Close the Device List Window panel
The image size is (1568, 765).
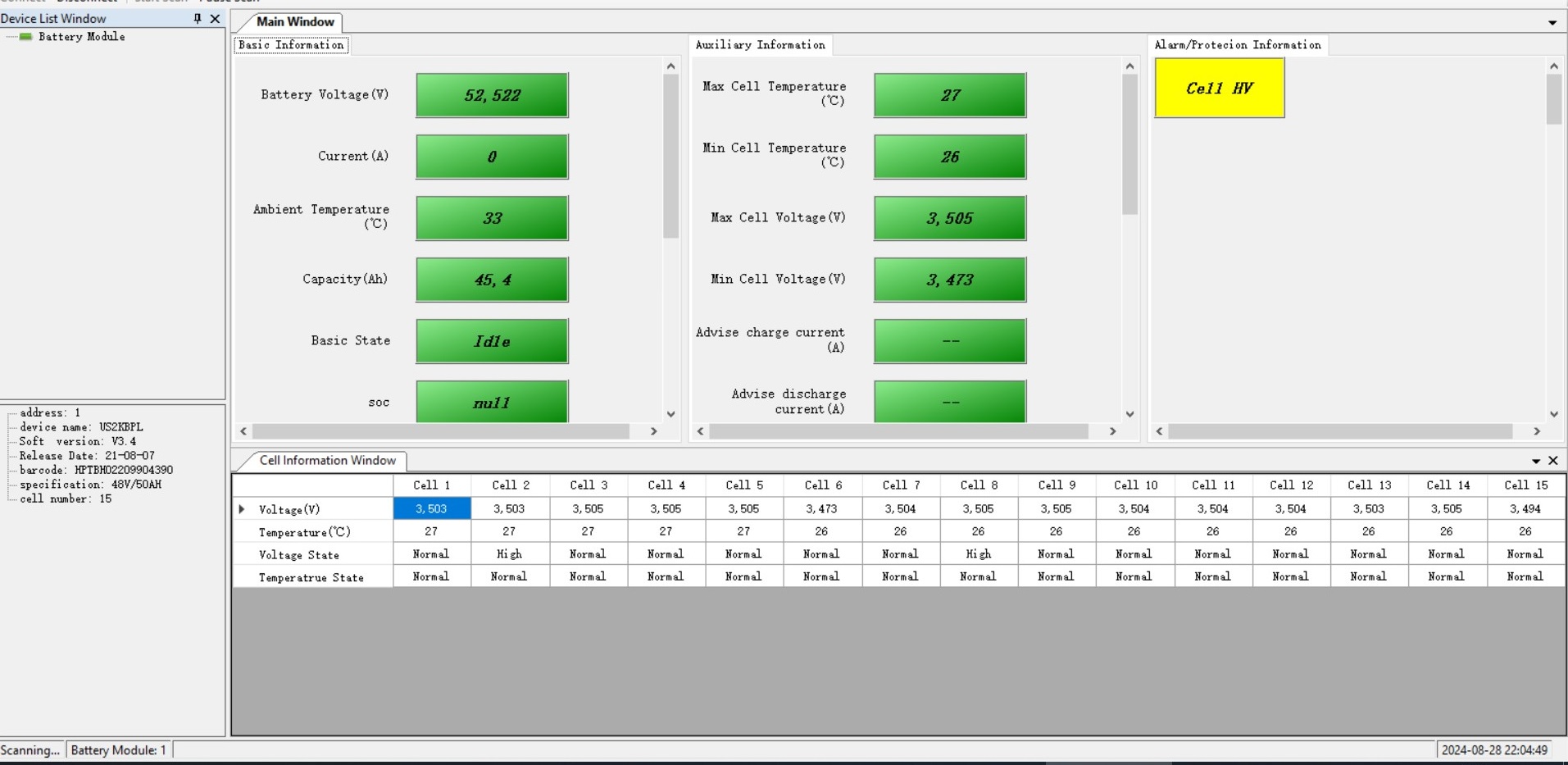point(216,18)
